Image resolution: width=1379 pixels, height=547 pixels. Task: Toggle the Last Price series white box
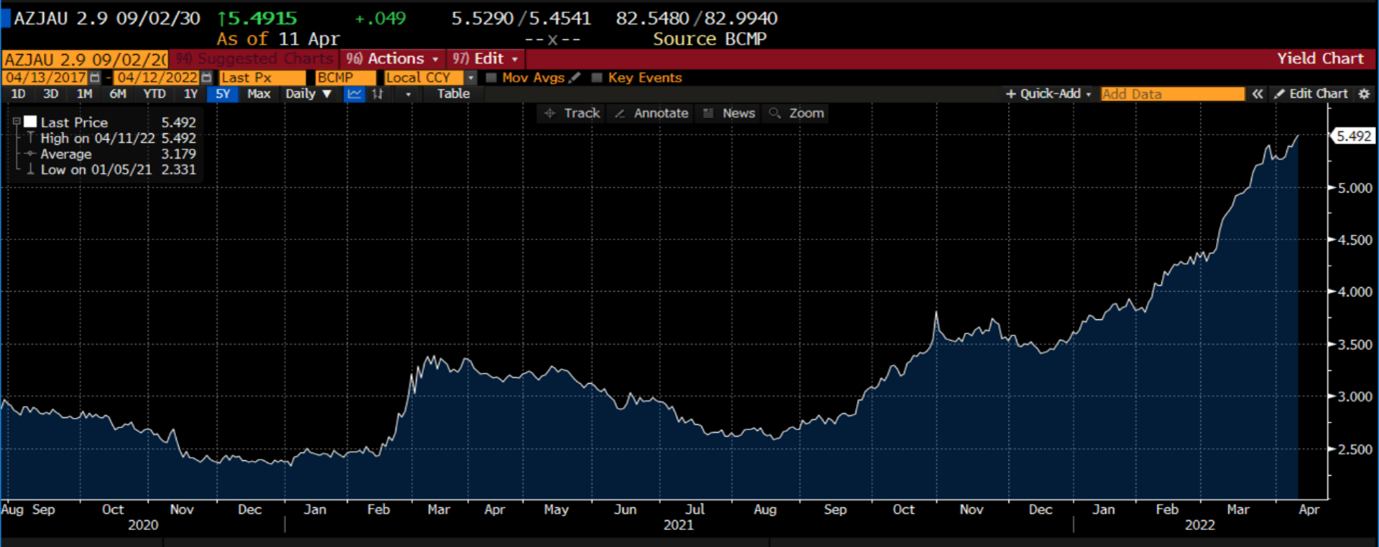[30, 122]
